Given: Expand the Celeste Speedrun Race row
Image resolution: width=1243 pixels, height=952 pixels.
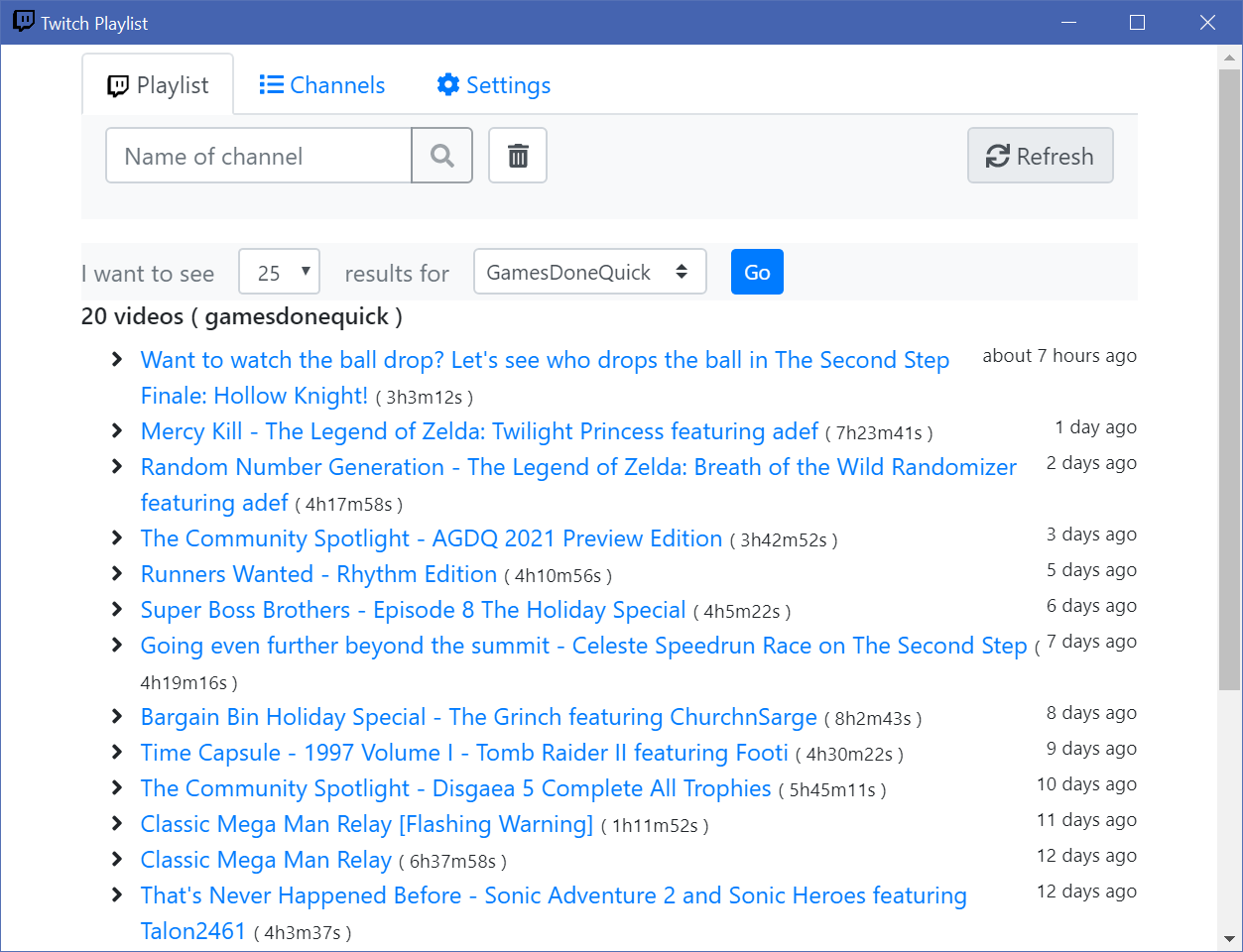Looking at the screenshot, I should 117,646.
